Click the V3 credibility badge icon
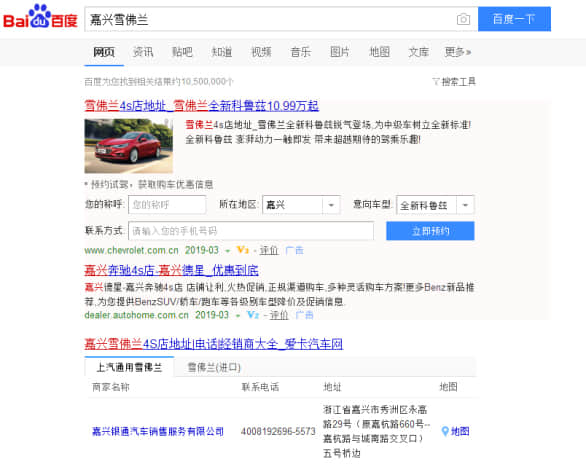586x464 pixels. tap(243, 250)
